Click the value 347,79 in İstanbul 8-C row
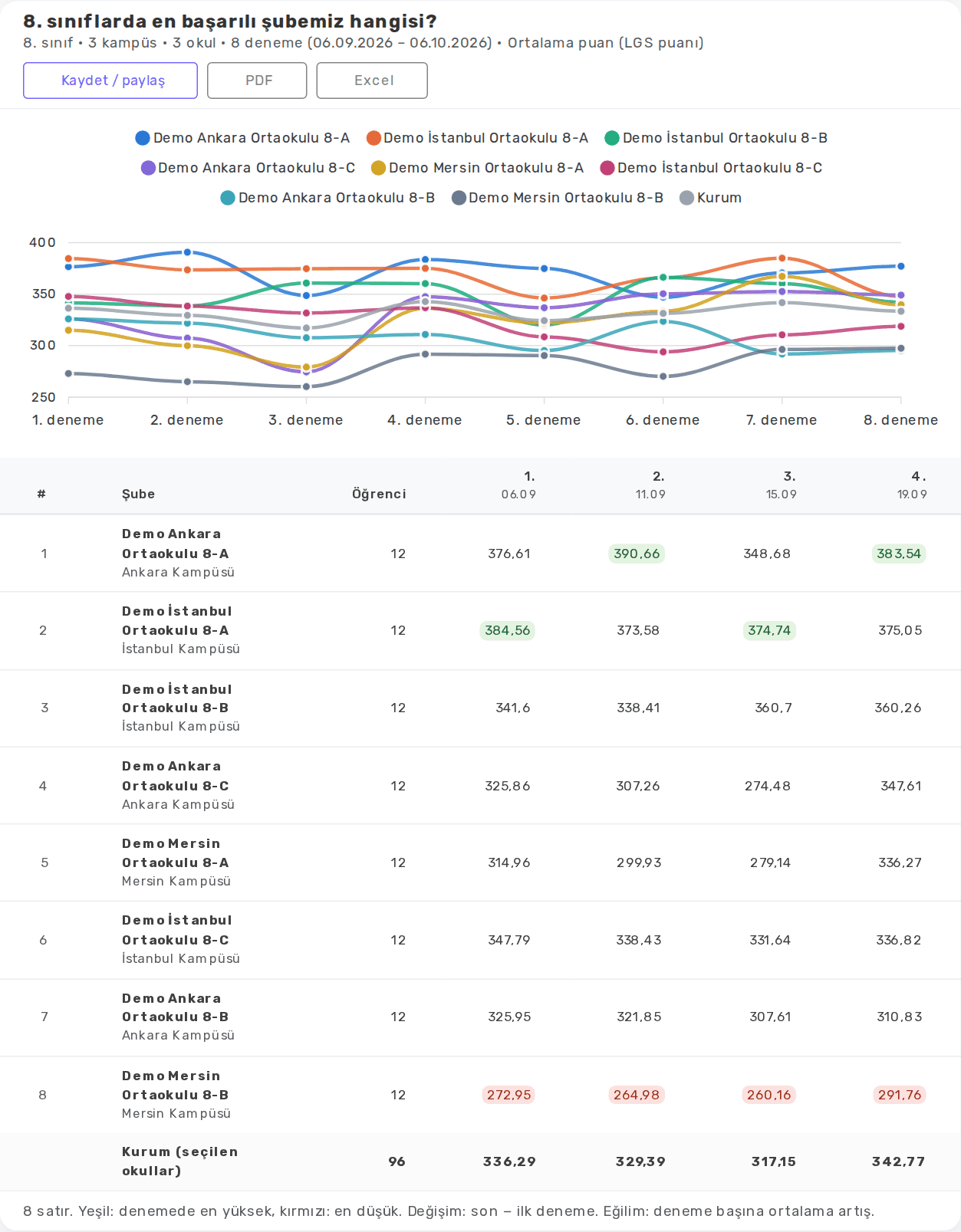The image size is (961, 1232). pos(509,940)
